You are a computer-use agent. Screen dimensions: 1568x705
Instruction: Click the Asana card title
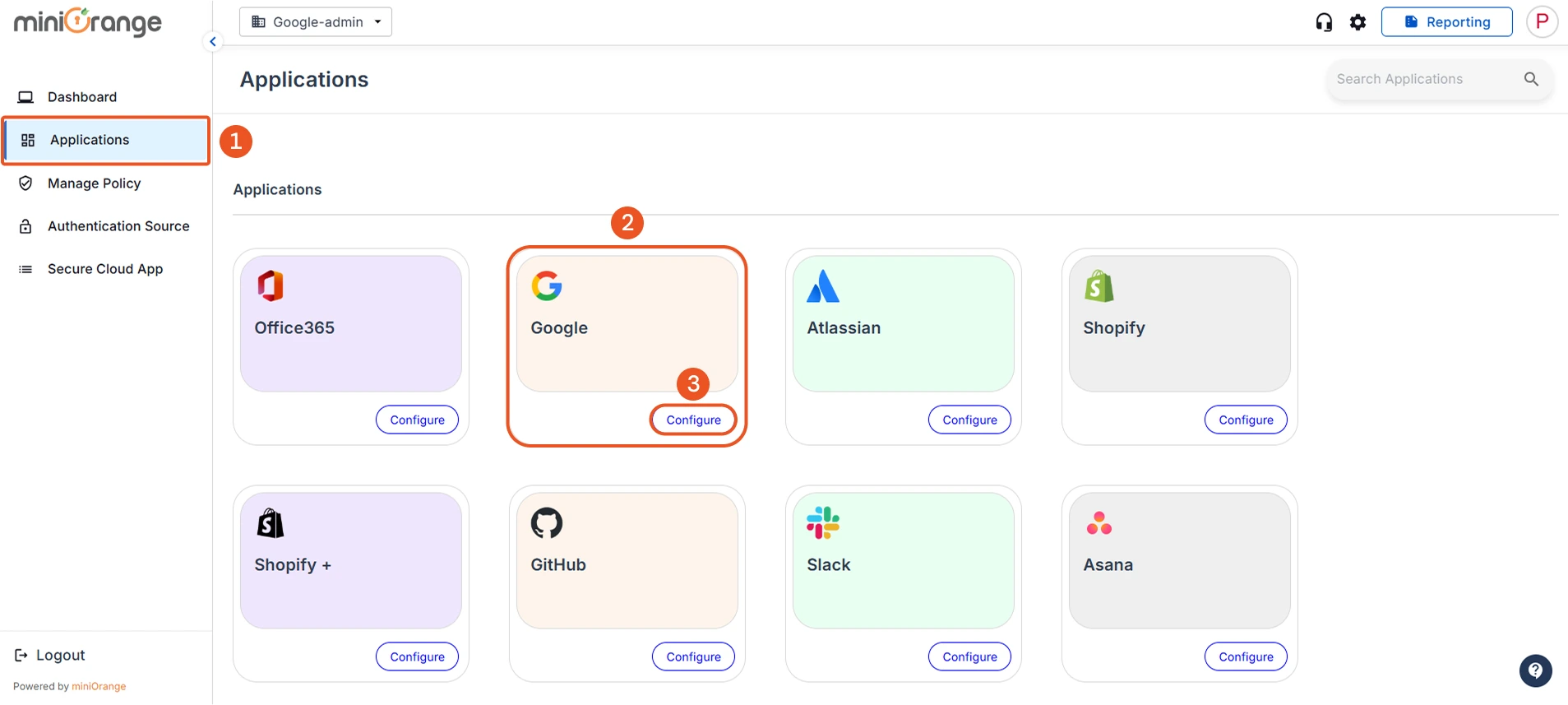point(1108,565)
